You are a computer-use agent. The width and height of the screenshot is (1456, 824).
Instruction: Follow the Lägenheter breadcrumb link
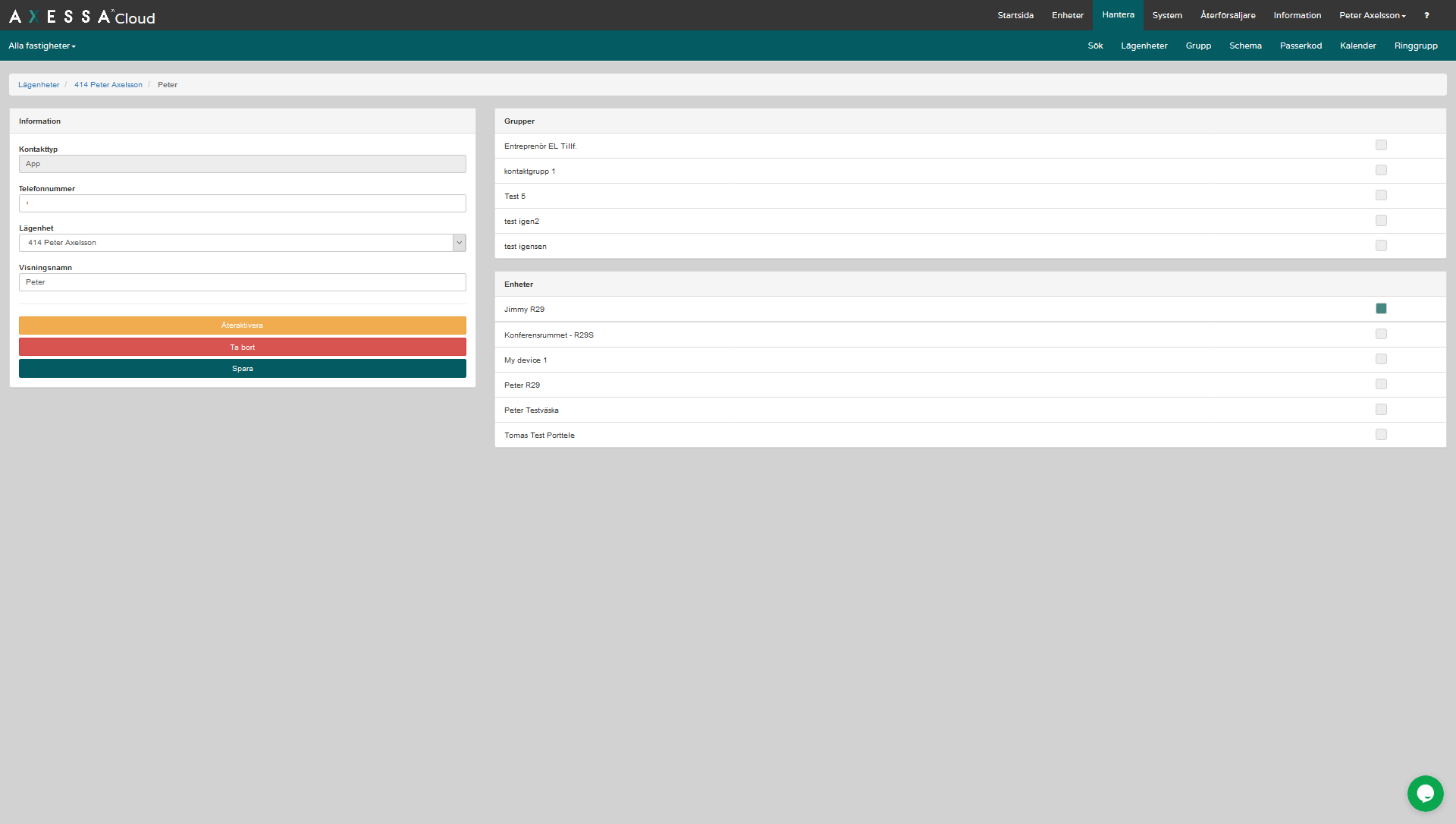(39, 85)
